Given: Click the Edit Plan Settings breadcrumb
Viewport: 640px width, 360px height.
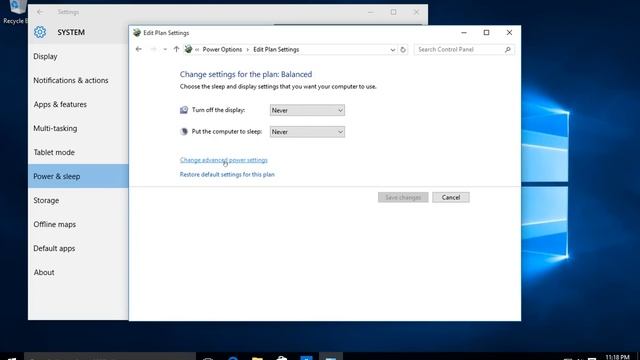Looking at the screenshot, I should pos(276,49).
